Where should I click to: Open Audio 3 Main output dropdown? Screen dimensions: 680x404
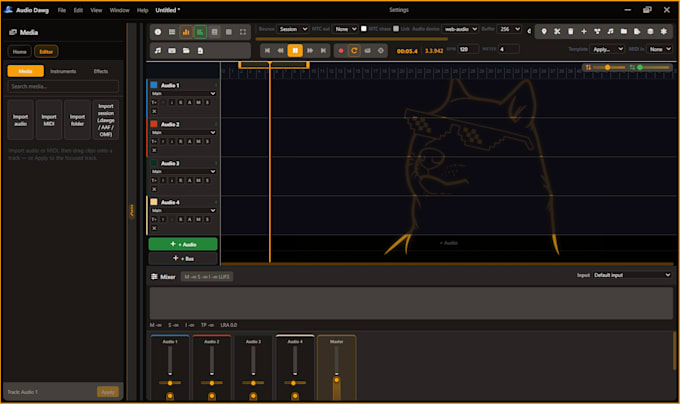click(x=183, y=172)
